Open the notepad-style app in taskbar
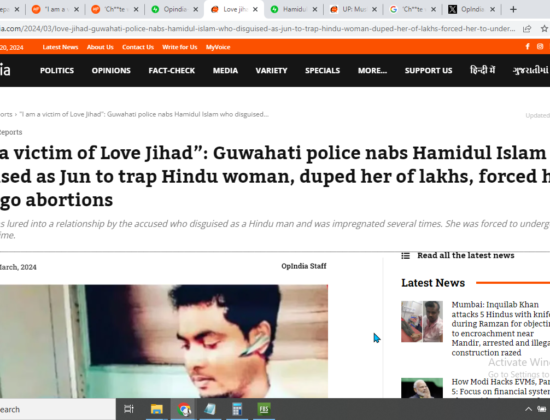 tap(210, 409)
